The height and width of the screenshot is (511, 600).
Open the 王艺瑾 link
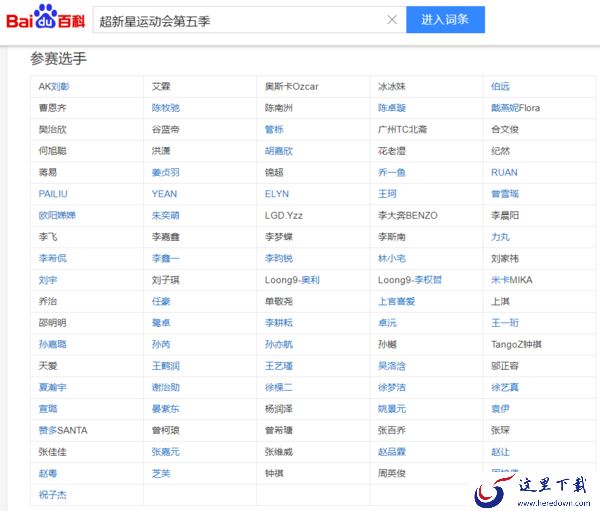click(x=279, y=366)
